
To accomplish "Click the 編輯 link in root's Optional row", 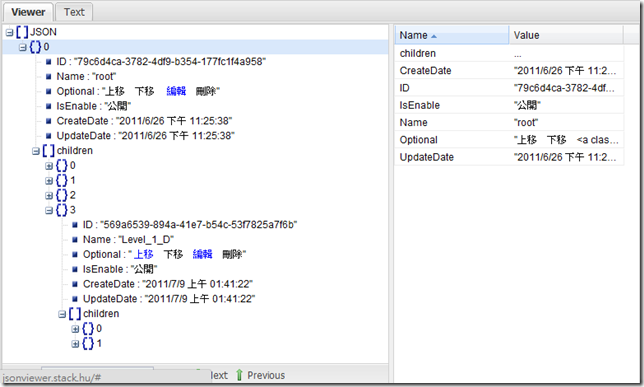I will (x=176, y=91).
